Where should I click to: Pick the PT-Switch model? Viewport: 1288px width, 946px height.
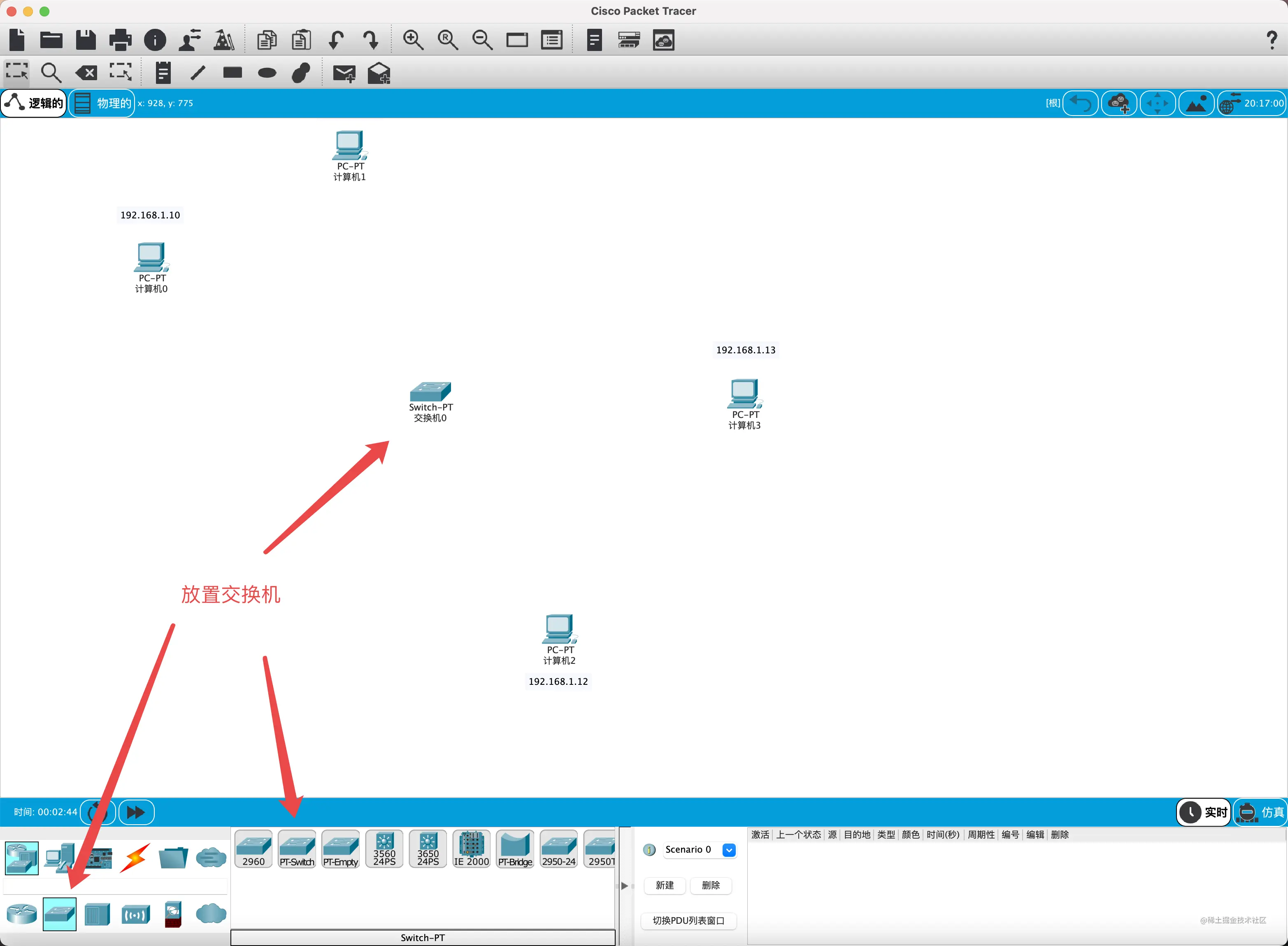297,849
